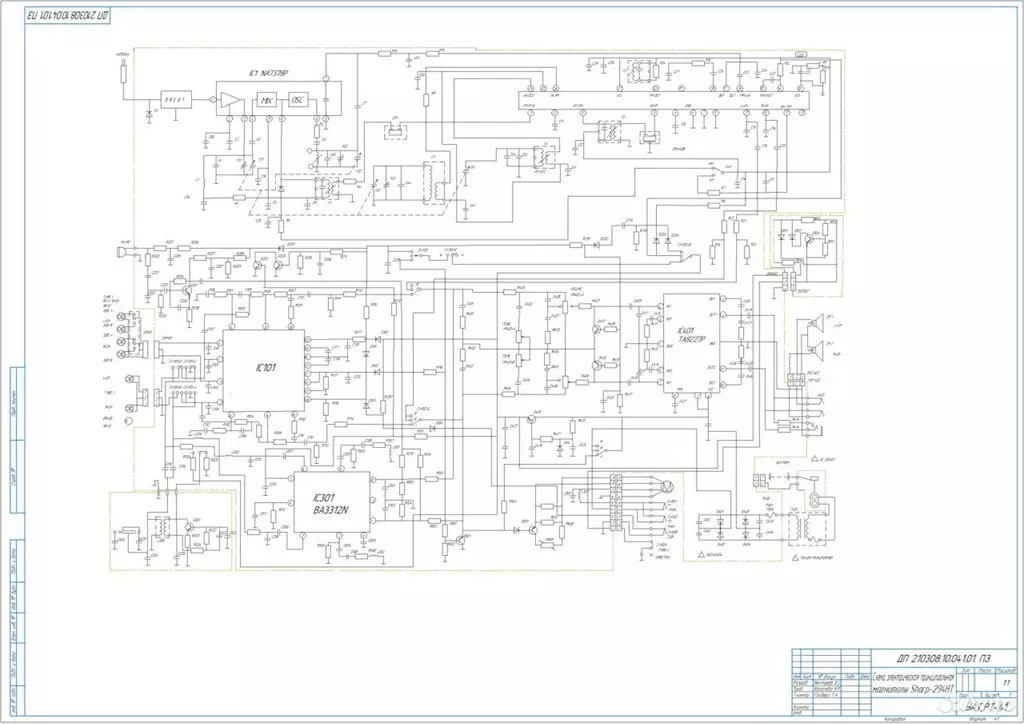
Task: Click the MIX block inside IC1
Action: [266, 100]
